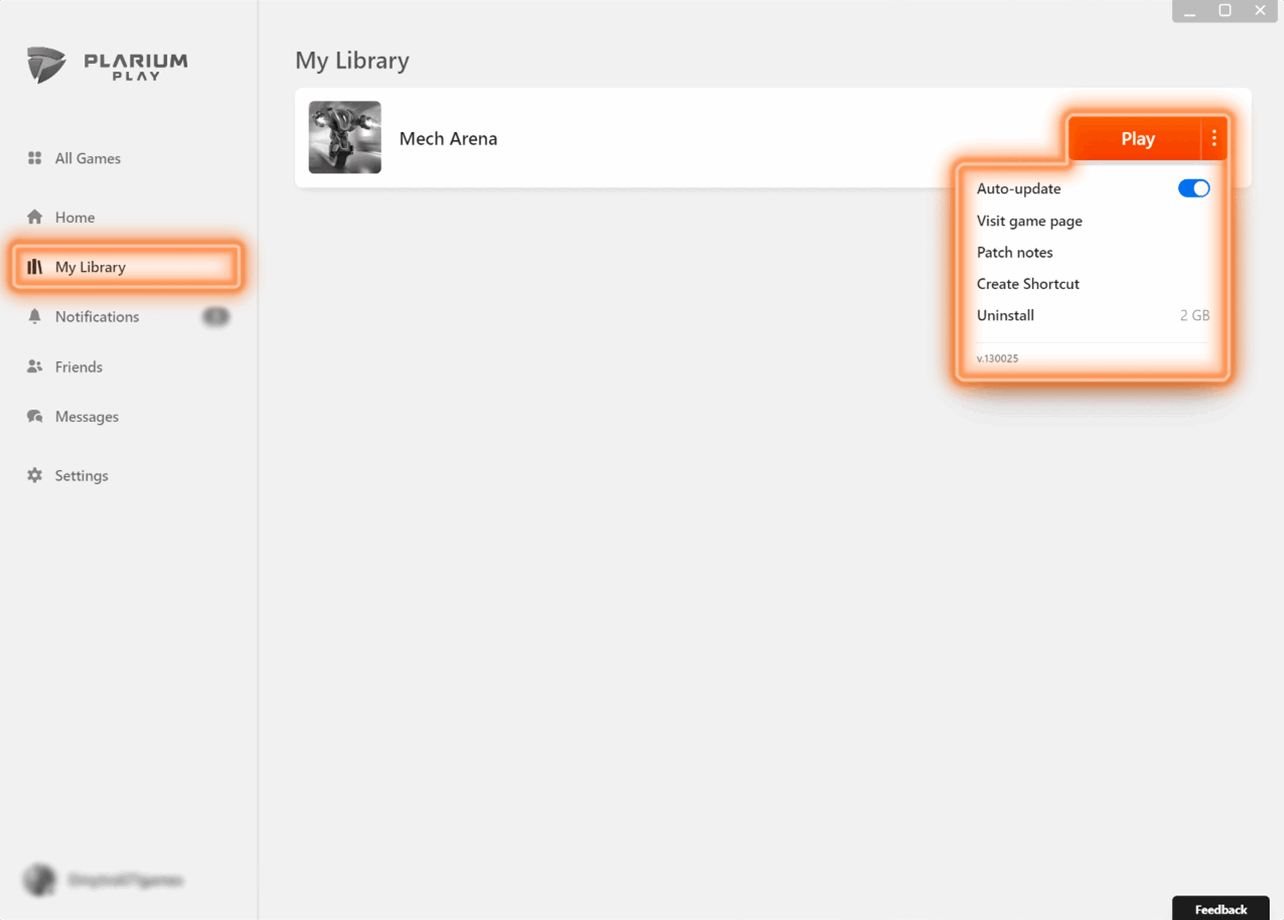Click the Home house icon
1284x920 pixels.
(35, 217)
